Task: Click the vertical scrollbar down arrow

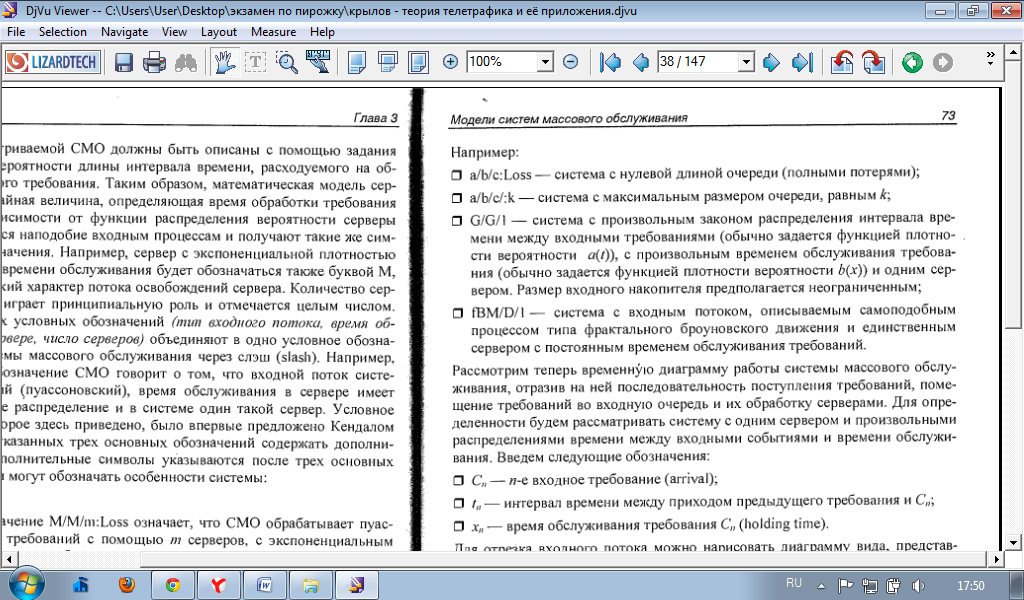Action: (1013, 543)
